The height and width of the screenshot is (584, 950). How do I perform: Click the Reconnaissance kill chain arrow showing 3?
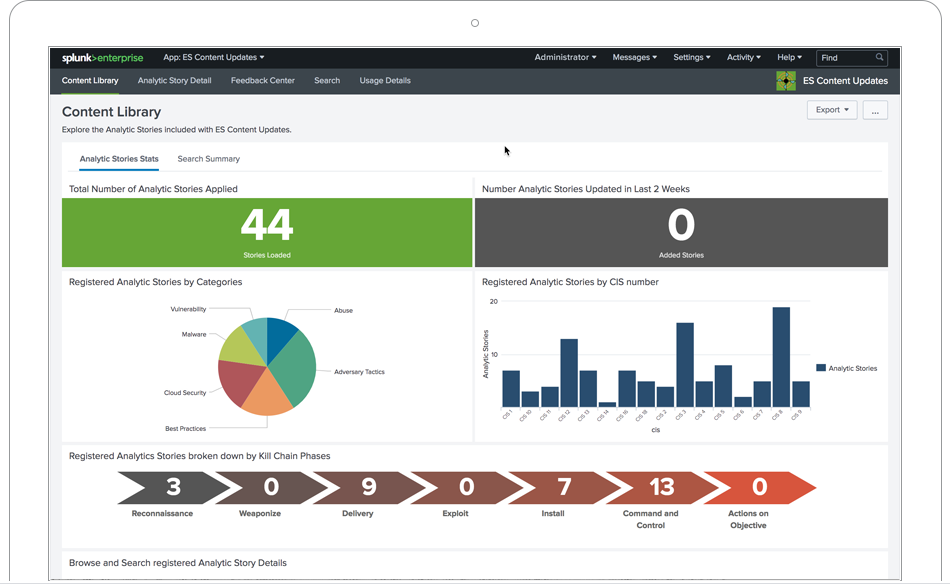[x=173, y=488]
